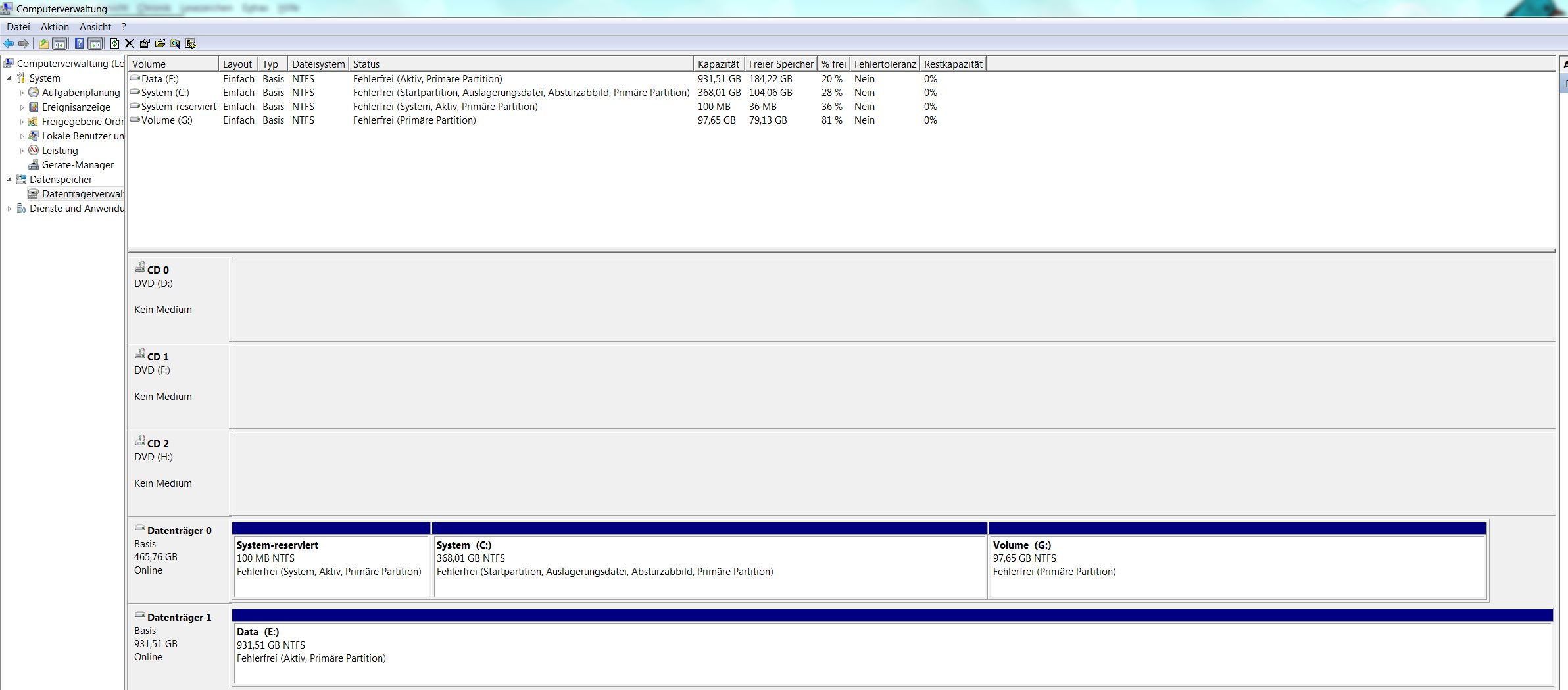Collapse the System tree node arrow
This screenshot has height=690, width=1568.
9,78
